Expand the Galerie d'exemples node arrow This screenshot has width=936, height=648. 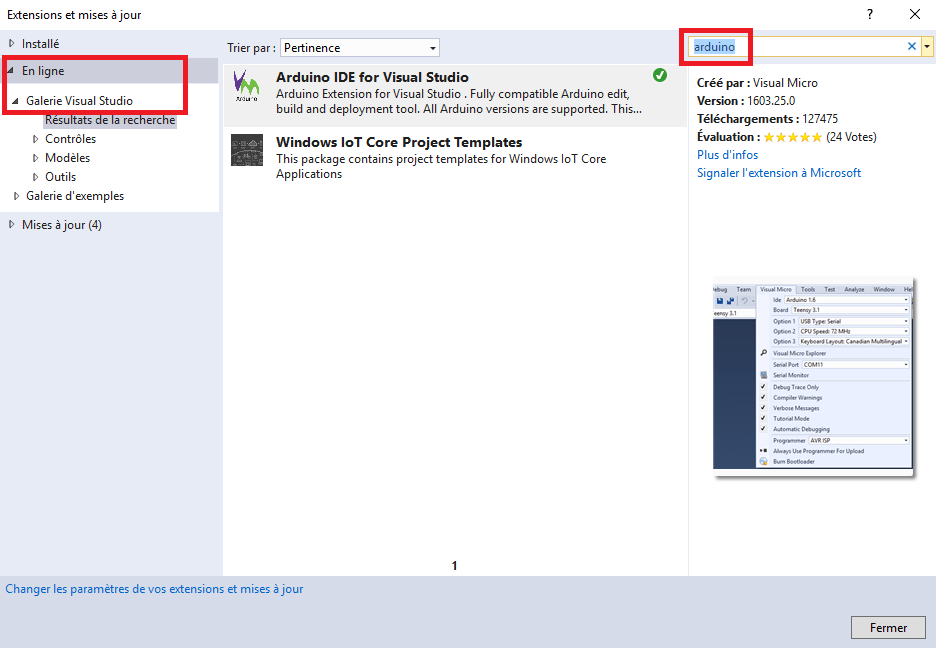click(x=16, y=196)
